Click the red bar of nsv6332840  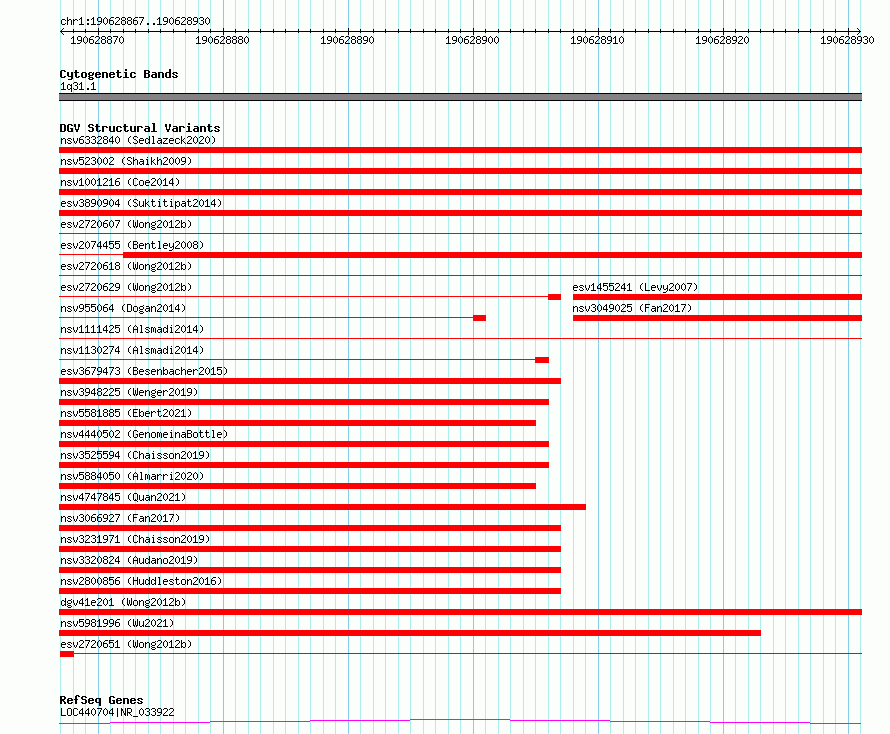pyautogui.click(x=460, y=150)
